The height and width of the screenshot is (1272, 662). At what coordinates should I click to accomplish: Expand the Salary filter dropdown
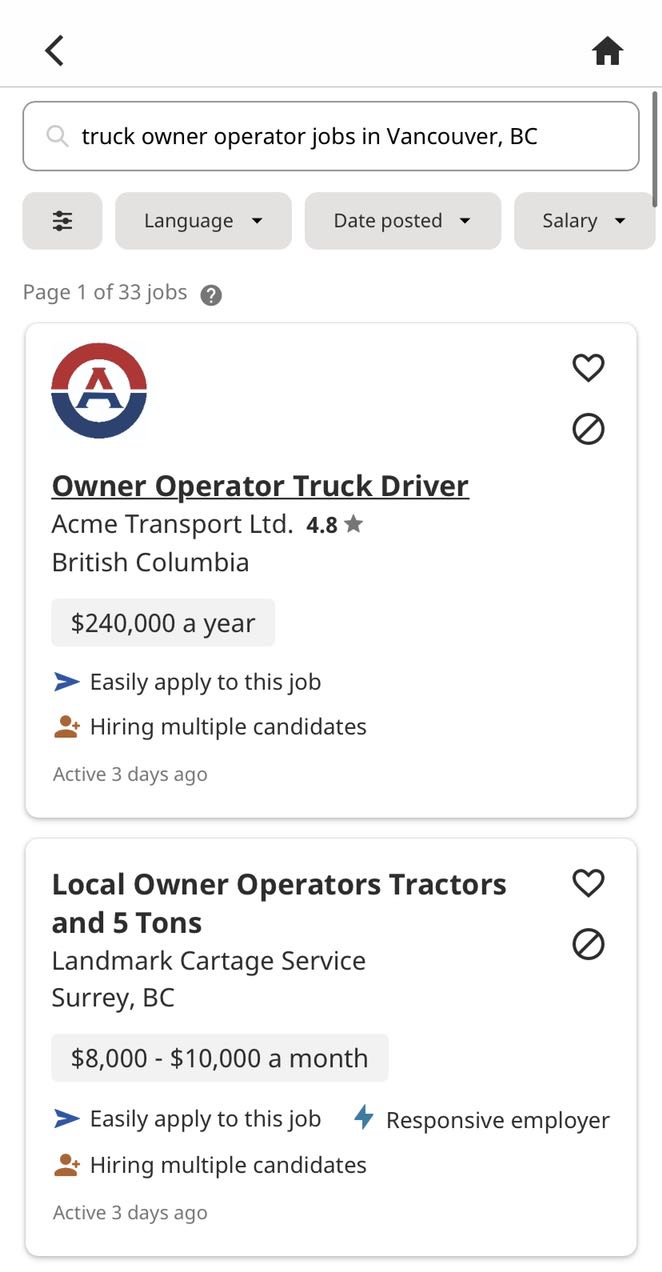point(584,221)
